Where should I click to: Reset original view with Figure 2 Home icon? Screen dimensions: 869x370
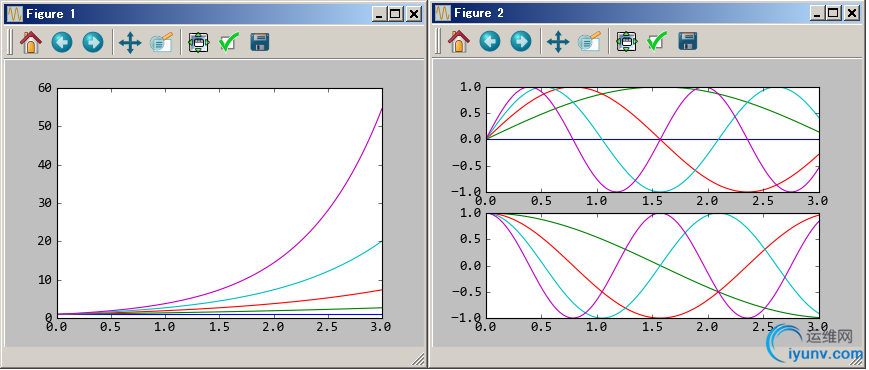[x=459, y=42]
